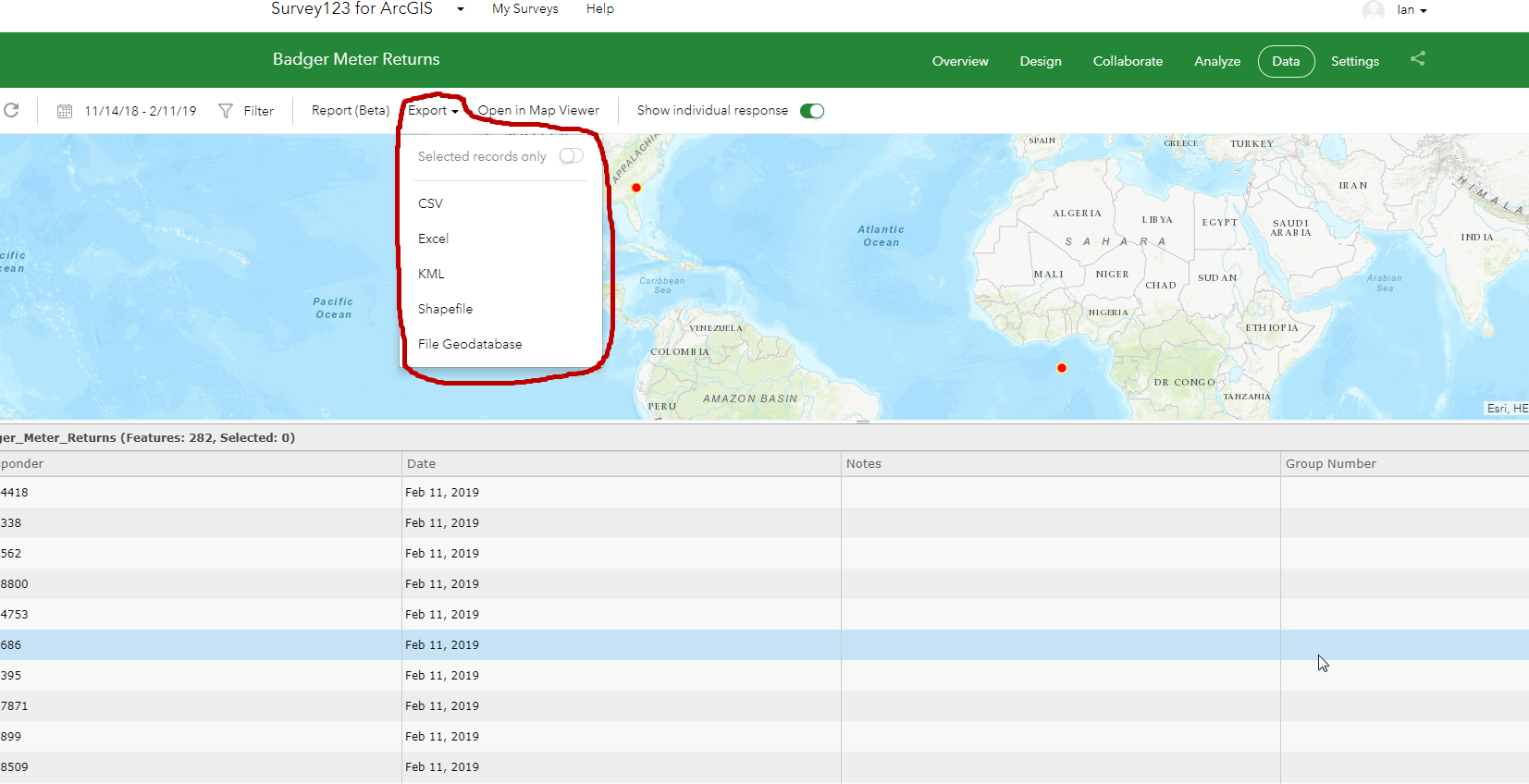This screenshot has height=784, width=1529.
Task: Switch to the Collaborate tab
Action: (1128, 61)
